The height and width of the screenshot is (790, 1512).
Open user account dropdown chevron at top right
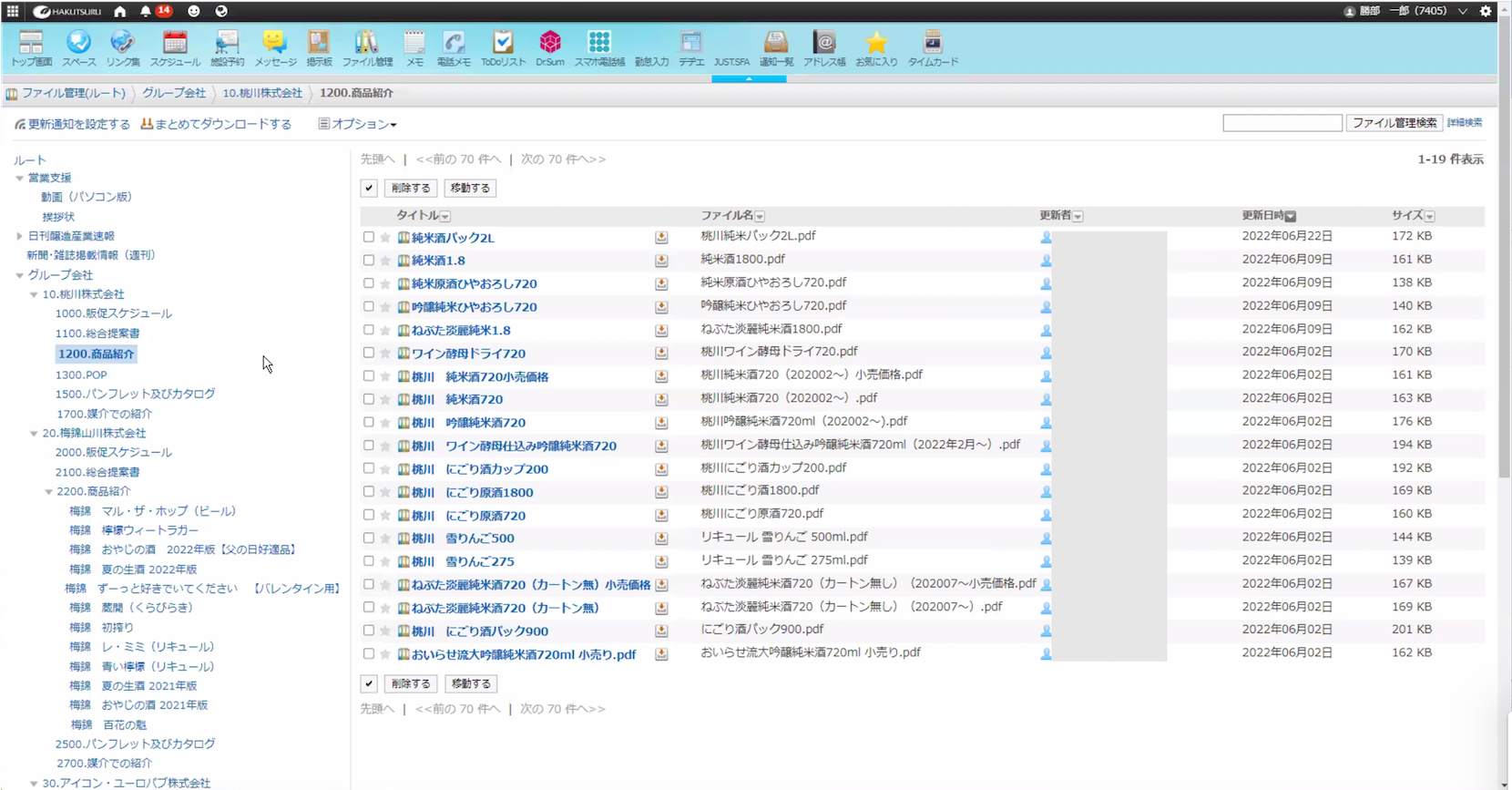[x=1463, y=11]
